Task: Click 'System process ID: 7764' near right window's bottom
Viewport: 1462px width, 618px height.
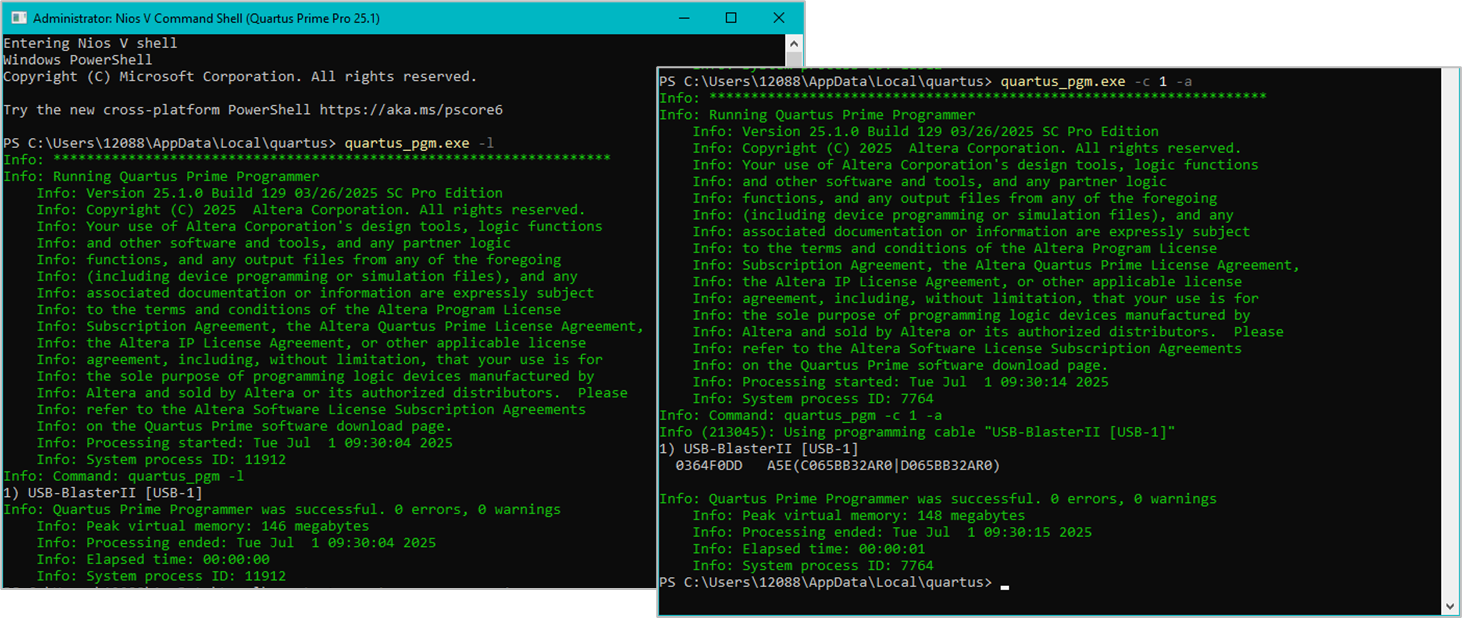Action: 812,566
